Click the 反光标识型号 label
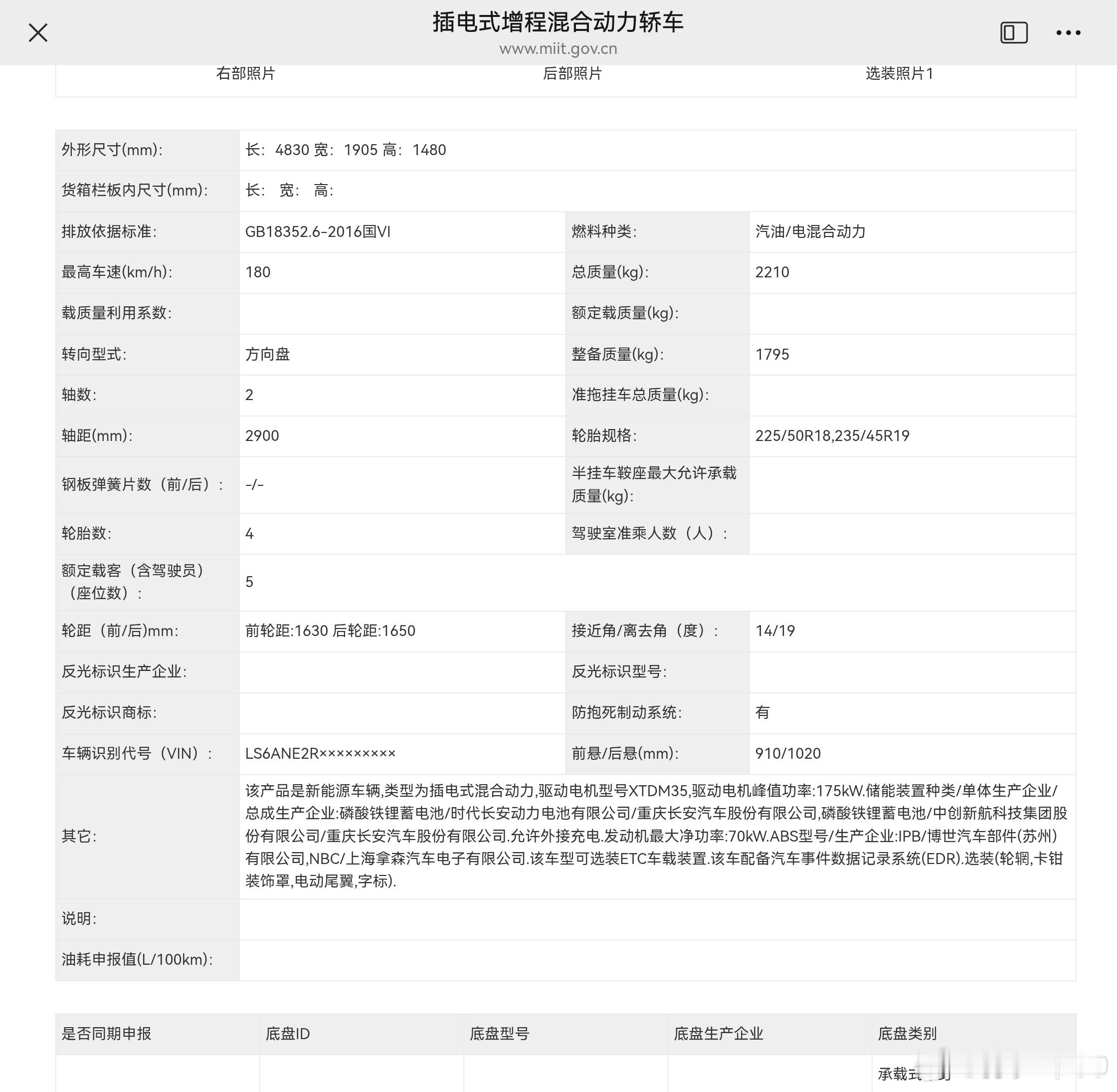This screenshot has width=1117, height=1092. pos(619,672)
